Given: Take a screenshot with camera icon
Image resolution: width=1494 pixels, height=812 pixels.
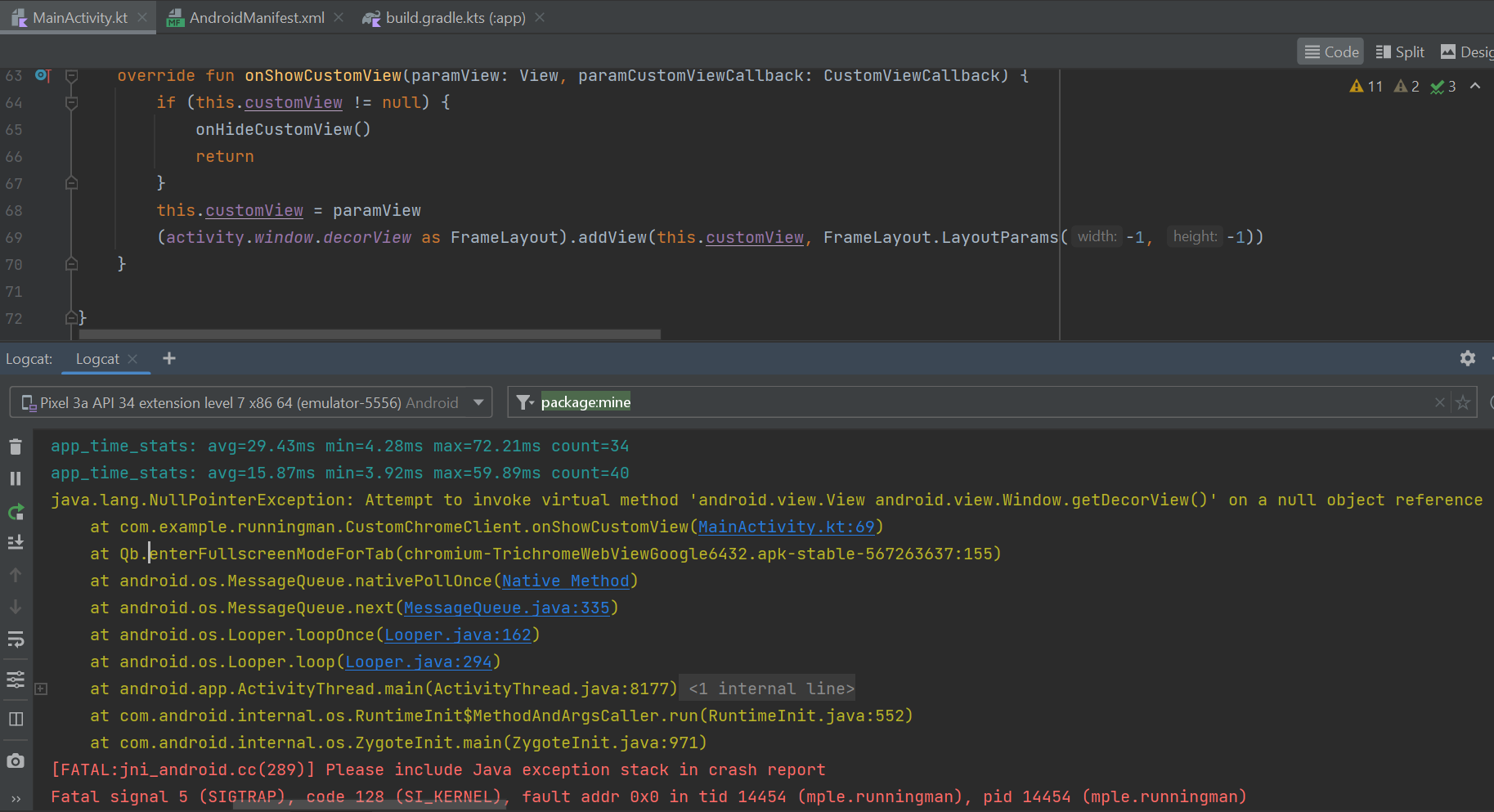Looking at the screenshot, I should [16, 760].
